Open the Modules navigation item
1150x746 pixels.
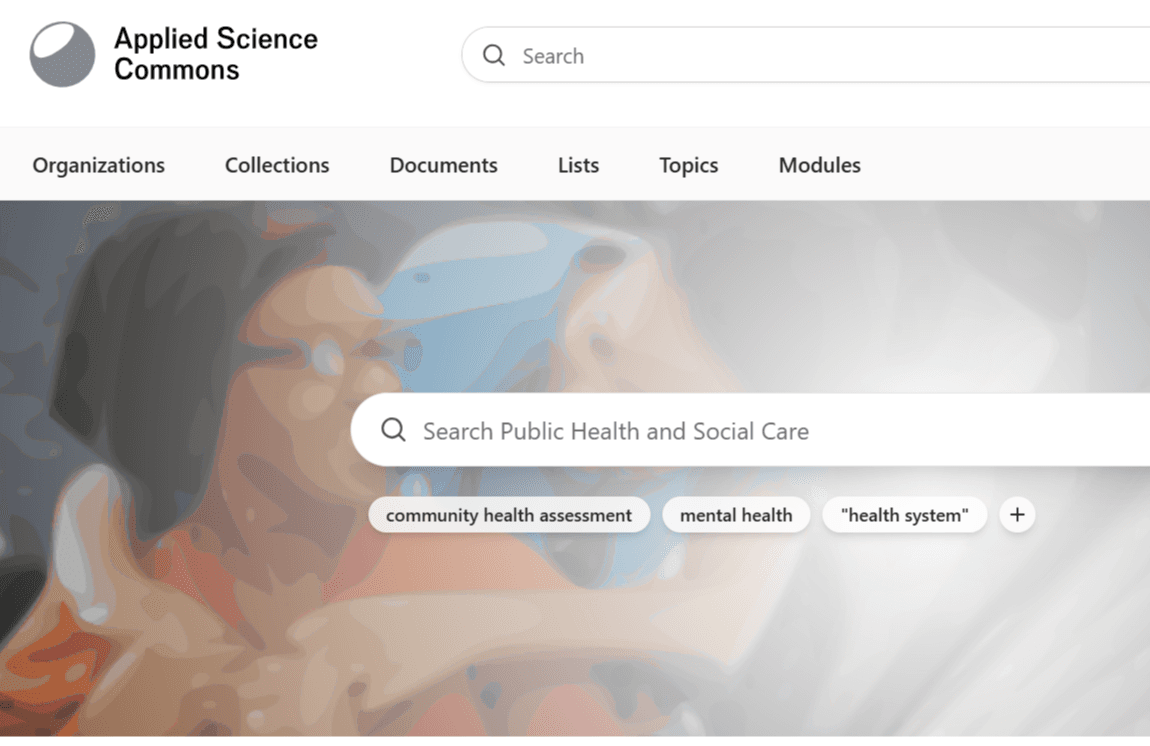click(819, 165)
